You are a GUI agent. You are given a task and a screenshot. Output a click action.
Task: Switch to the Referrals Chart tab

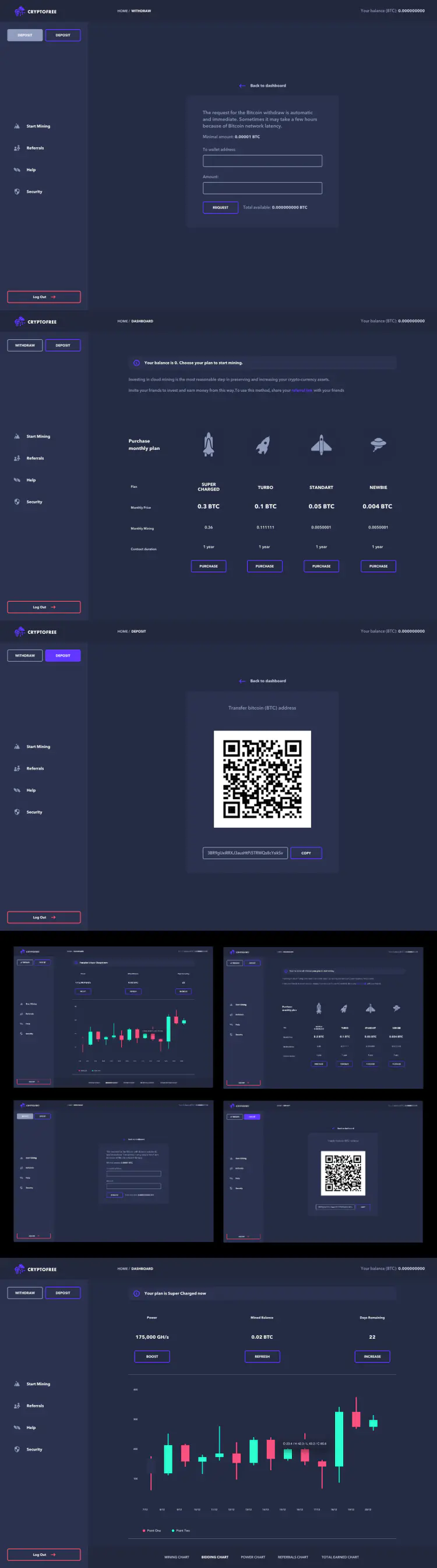tap(293, 1557)
